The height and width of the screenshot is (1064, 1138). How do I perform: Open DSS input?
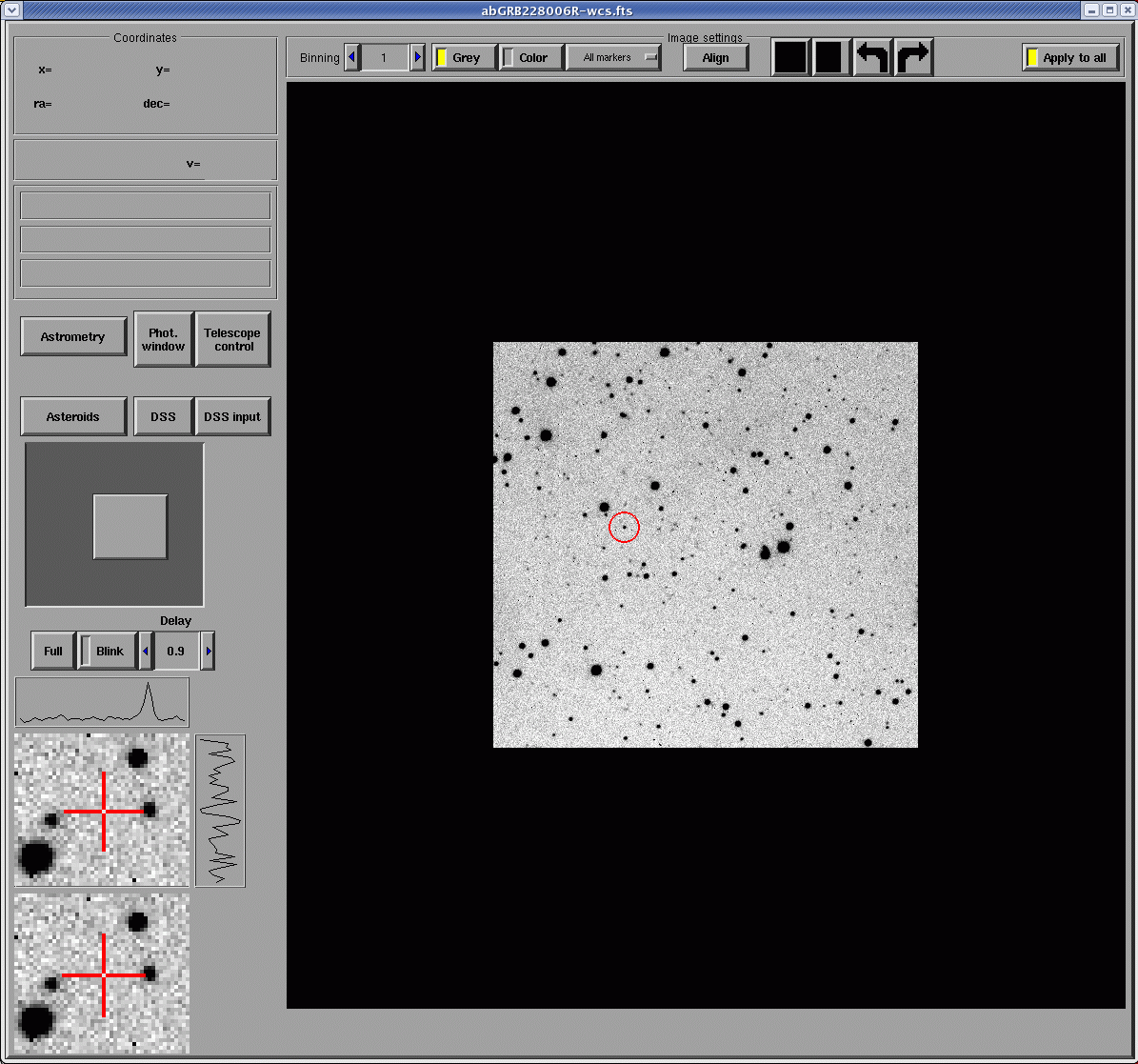tap(233, 416)
